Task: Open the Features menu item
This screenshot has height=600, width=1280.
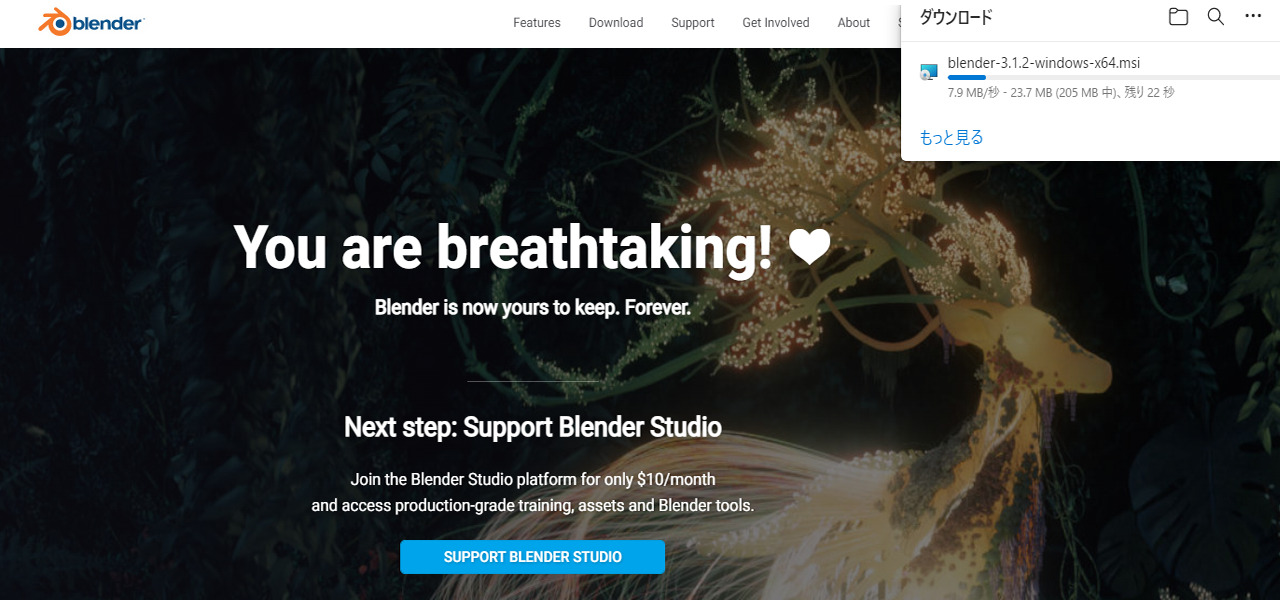Action: (537, 23)
